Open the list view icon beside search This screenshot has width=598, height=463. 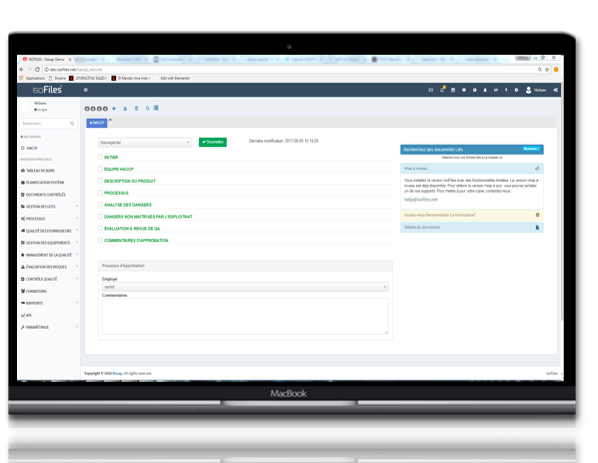tap(156, 108)
